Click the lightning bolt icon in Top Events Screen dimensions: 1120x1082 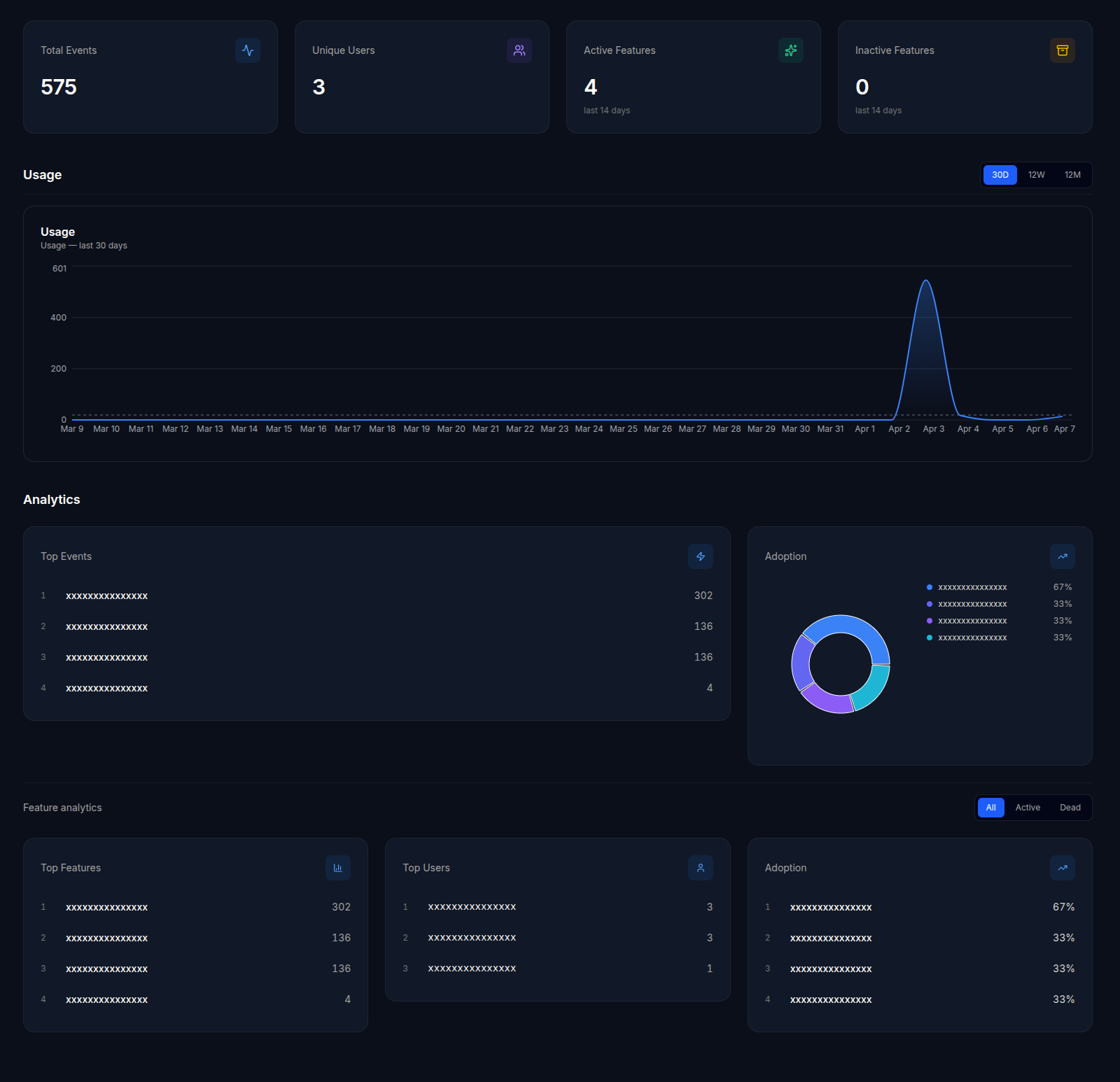[701, 556]
